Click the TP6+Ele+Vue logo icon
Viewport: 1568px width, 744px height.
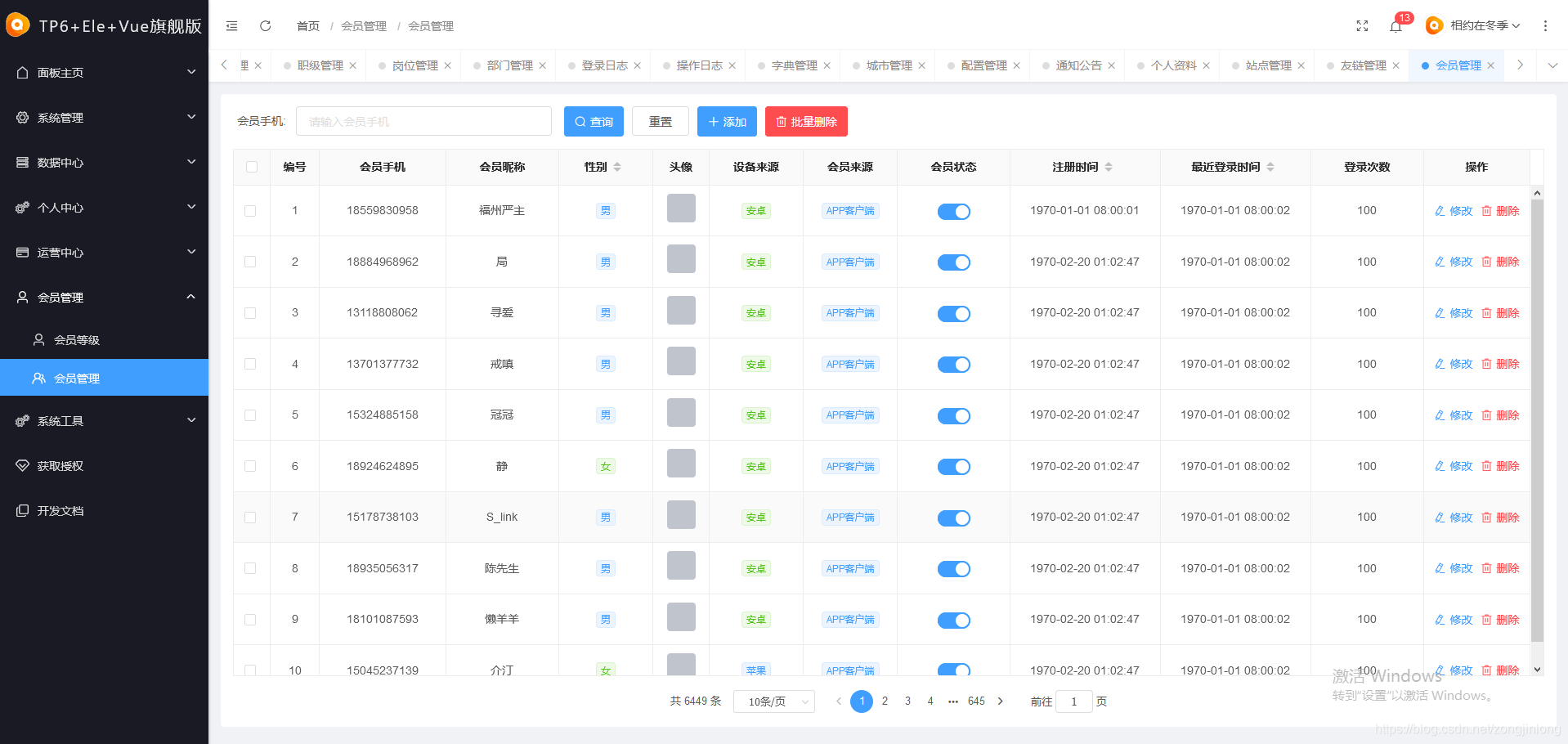pyautogui.click(x=17, y=25)
